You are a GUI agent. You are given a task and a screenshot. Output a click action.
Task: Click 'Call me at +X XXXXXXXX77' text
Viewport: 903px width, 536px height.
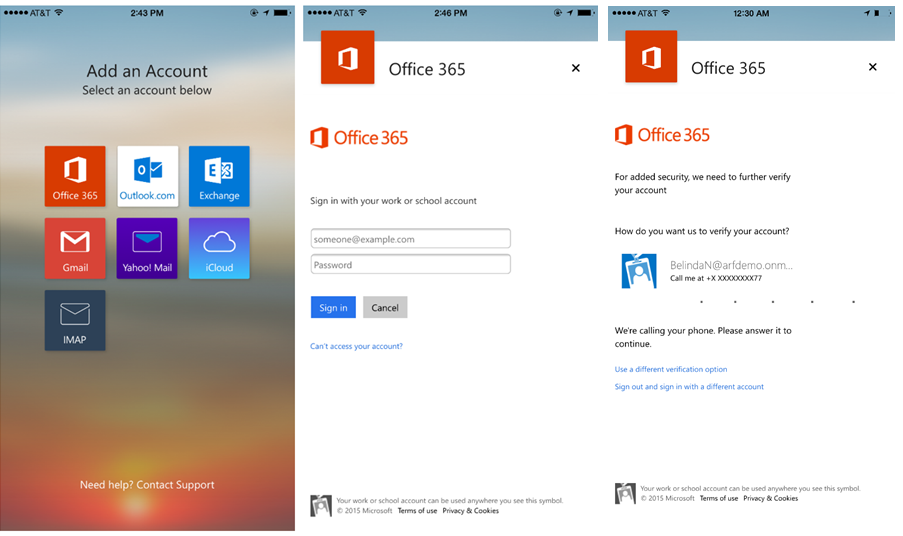pos(716,278)
